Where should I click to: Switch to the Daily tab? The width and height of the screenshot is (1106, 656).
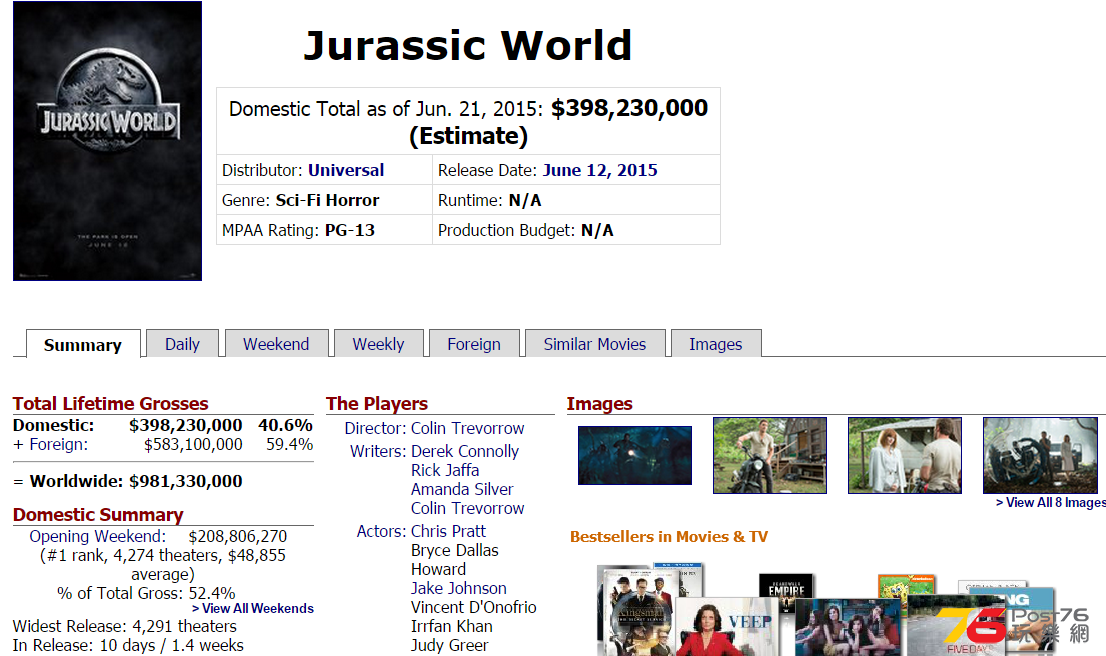click(182, 344)
